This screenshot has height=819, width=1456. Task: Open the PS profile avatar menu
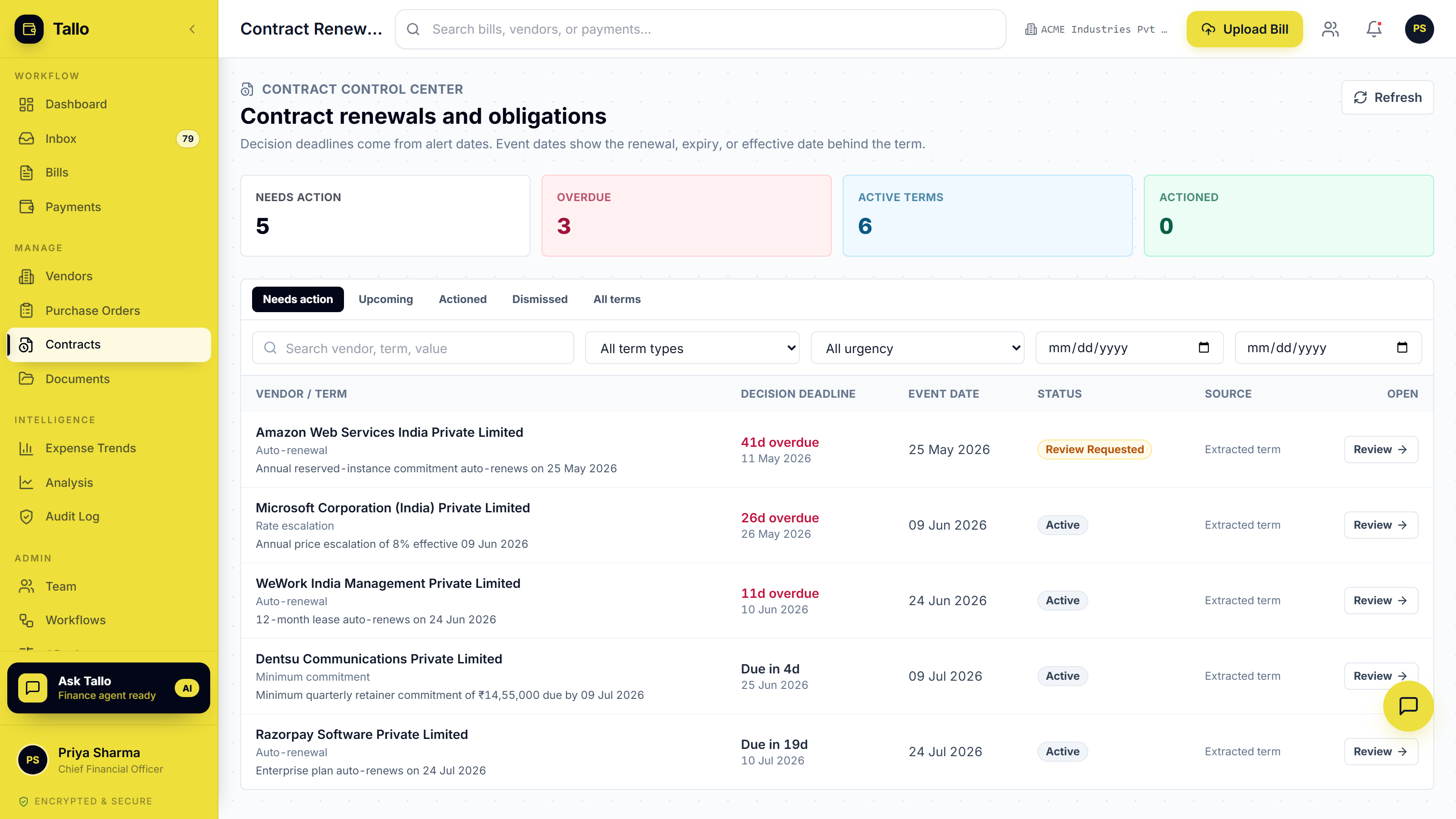click(x=1419, y=29)
